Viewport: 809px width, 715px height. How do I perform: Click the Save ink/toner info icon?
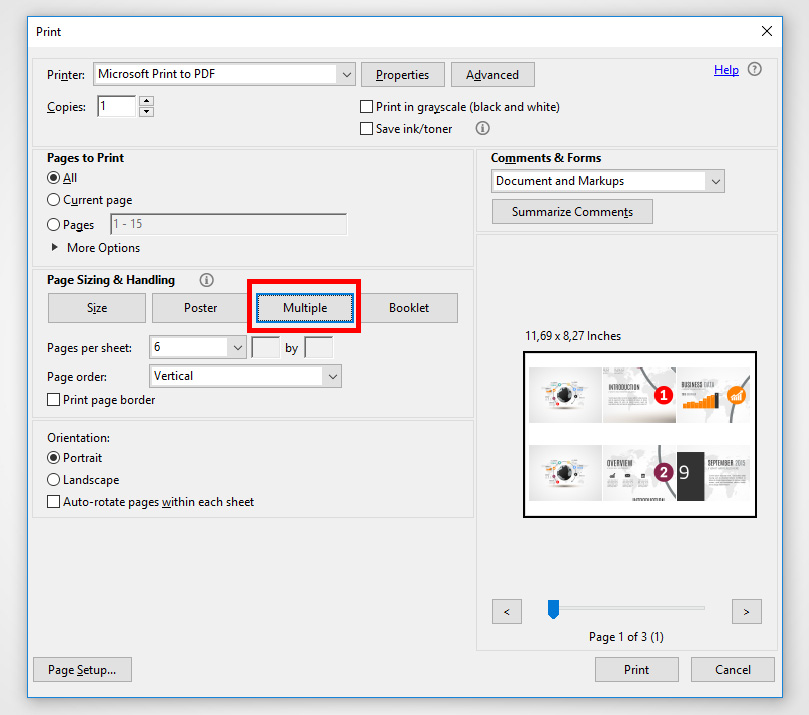482,129
